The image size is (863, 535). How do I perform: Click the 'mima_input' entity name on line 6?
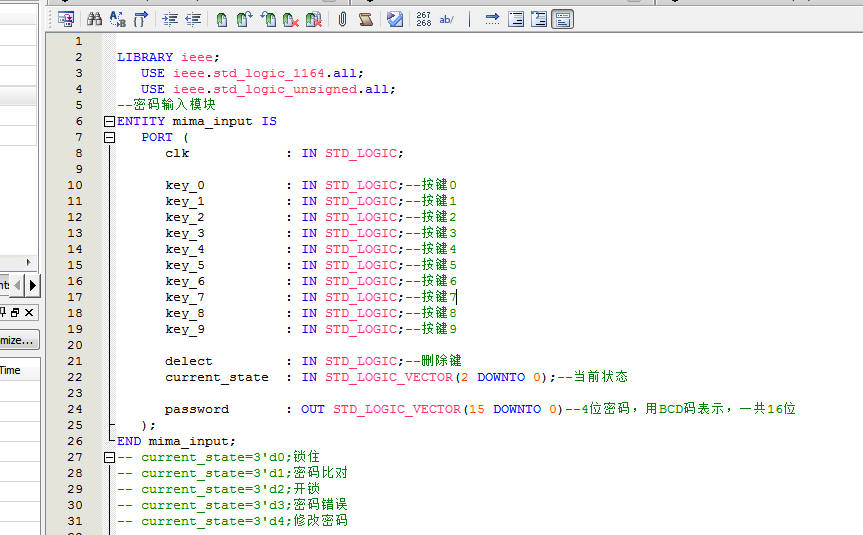pos(212,121)
